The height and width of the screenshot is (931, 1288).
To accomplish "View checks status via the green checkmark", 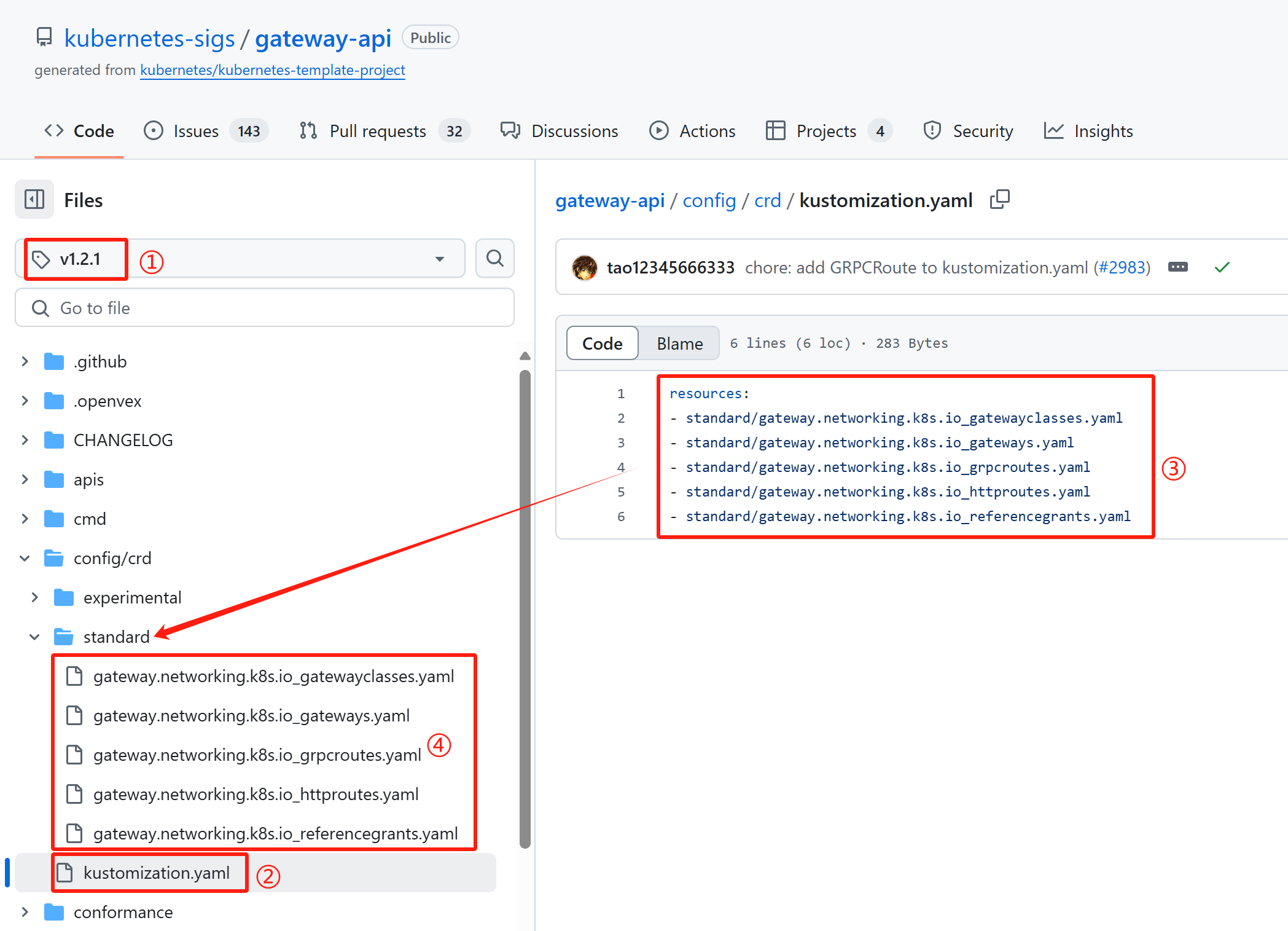I will pos(1222,267).
